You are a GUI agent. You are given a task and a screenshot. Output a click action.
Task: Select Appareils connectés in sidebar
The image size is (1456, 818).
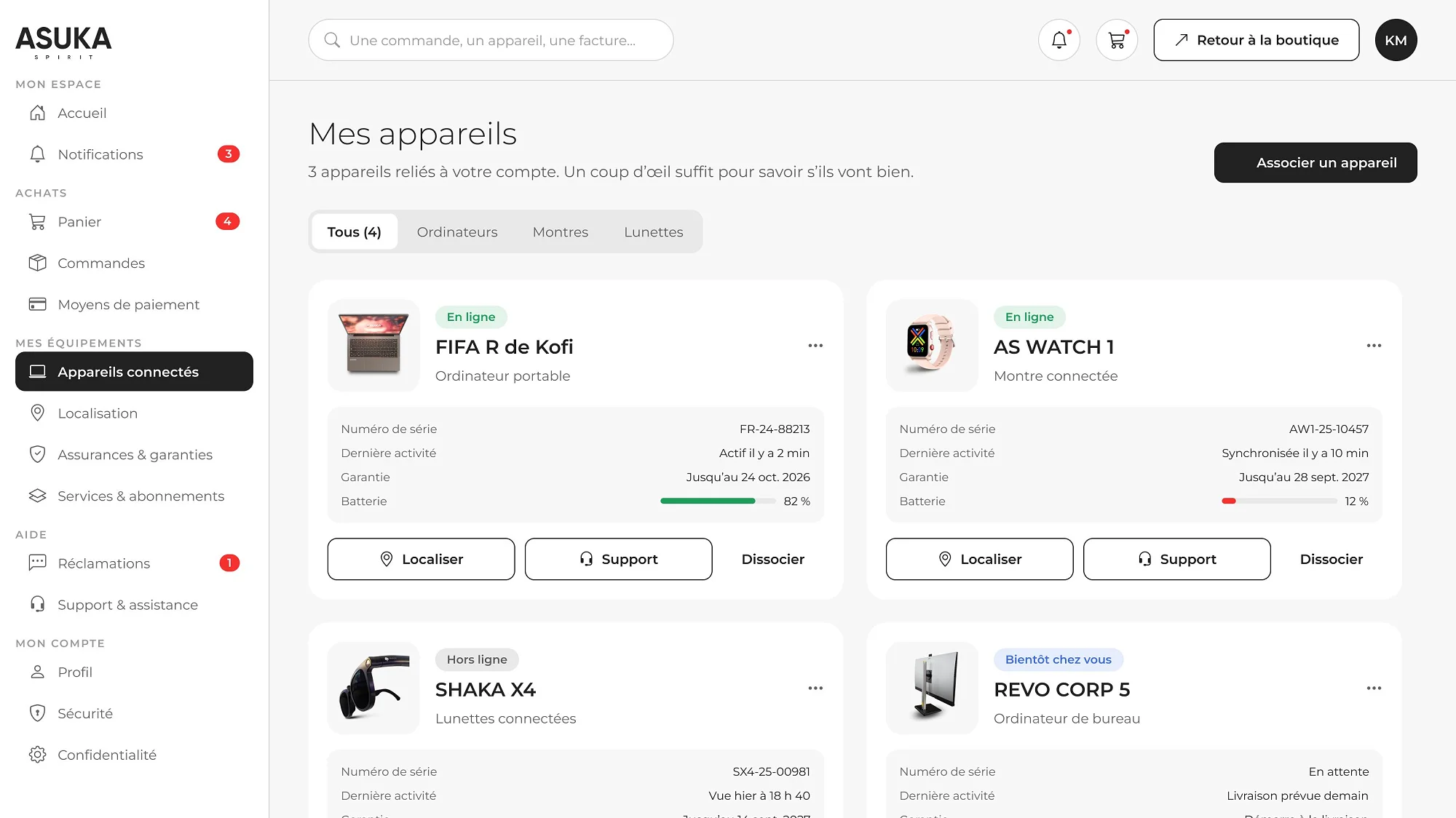point(134,372)
